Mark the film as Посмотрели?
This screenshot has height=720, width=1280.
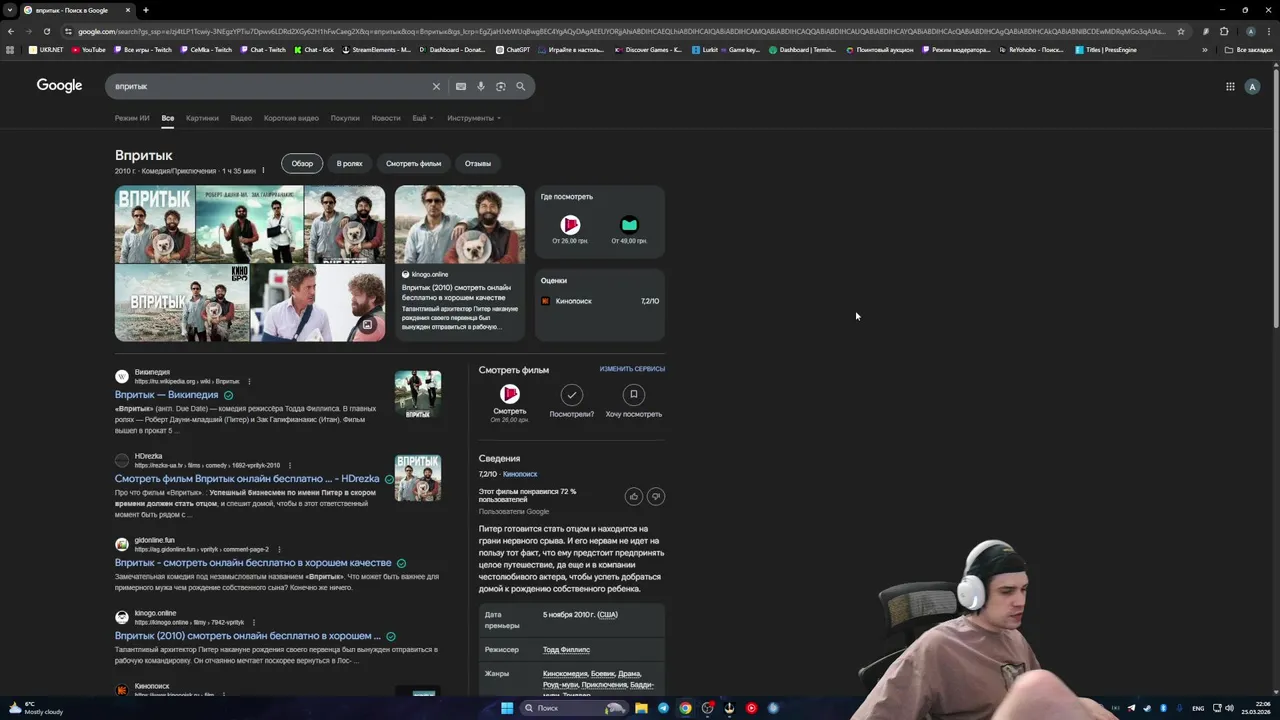click(x=571, y=394)
